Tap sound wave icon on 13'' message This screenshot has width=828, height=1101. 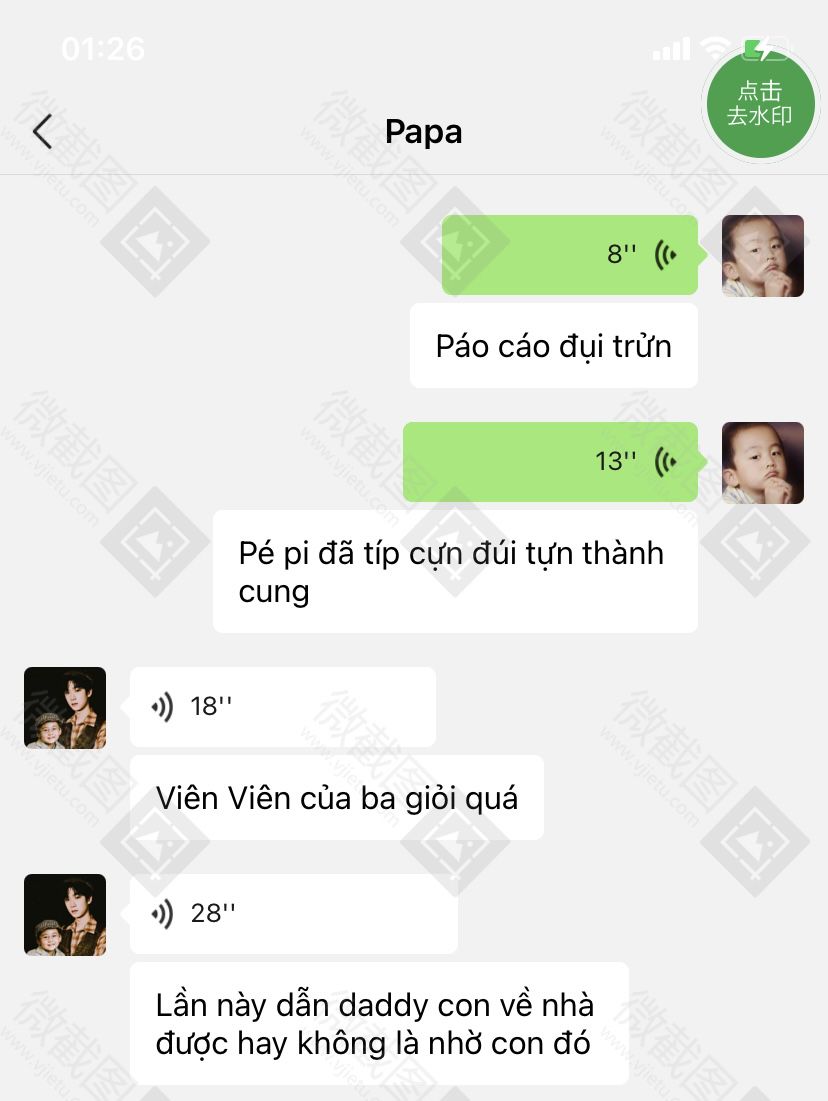pyautogui.click(x=665, y=461)
